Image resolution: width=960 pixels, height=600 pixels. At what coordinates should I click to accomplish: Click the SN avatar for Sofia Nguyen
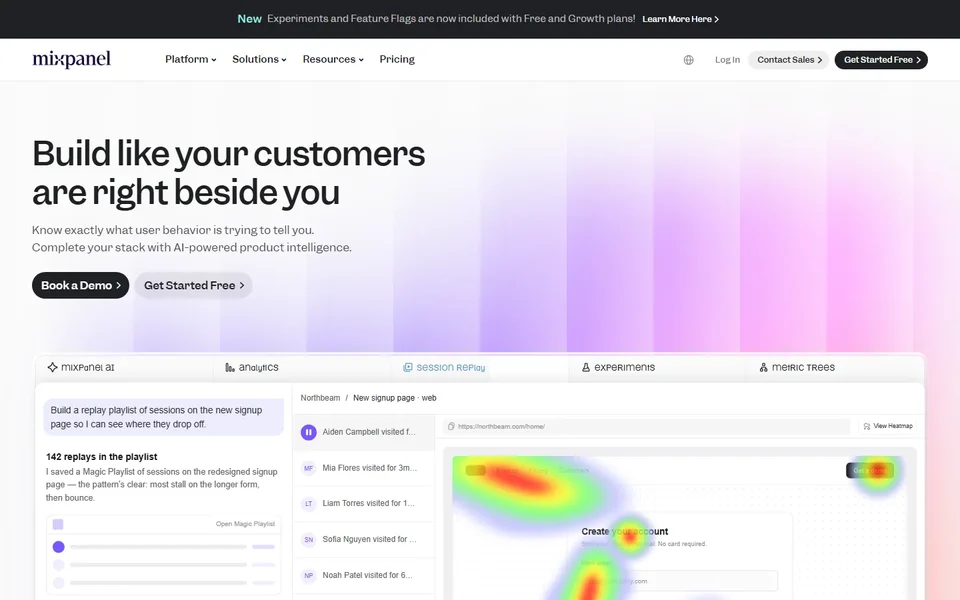click(309, 539)
